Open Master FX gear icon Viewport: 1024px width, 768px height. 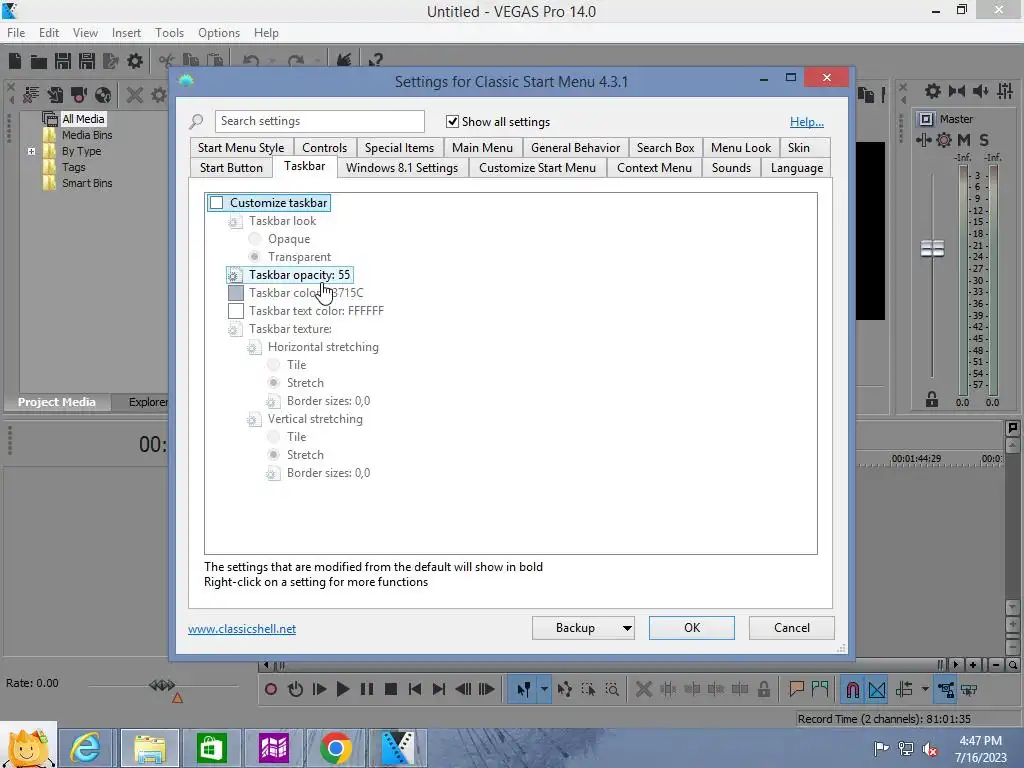(x=944, y=140)
